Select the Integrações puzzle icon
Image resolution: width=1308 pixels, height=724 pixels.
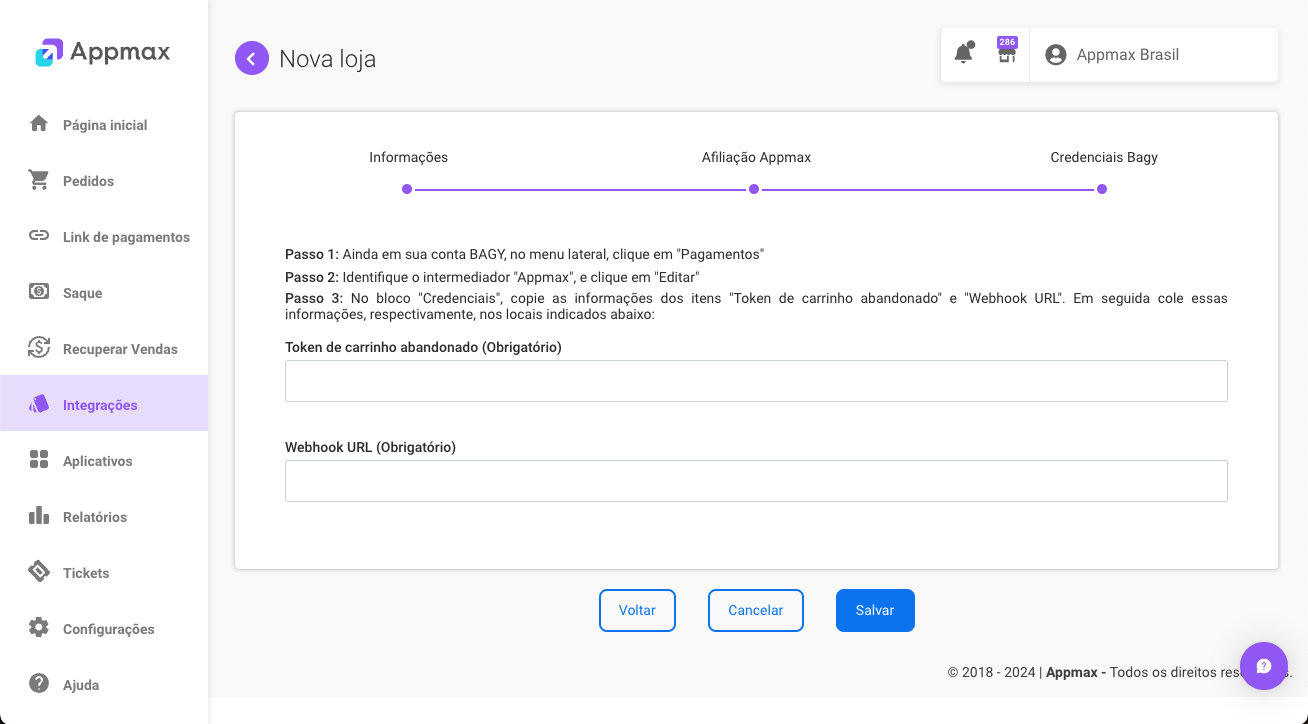(38, 404)
